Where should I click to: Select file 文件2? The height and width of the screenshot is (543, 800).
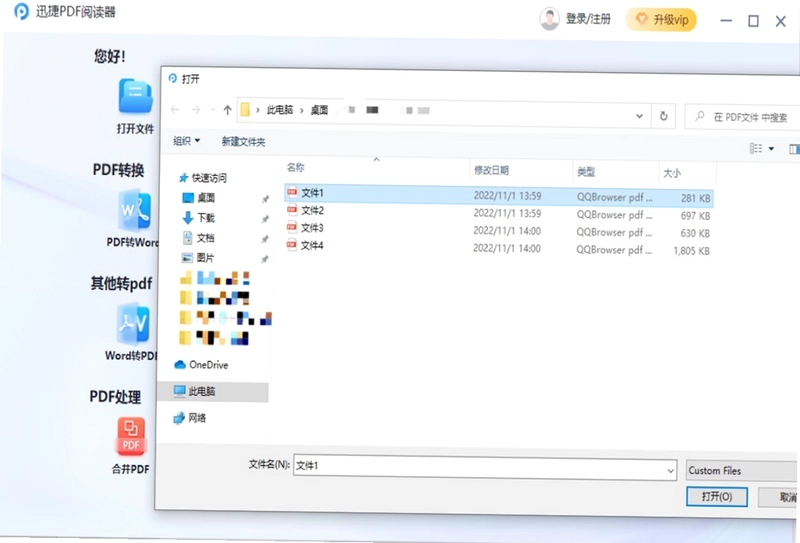(498, 213)
